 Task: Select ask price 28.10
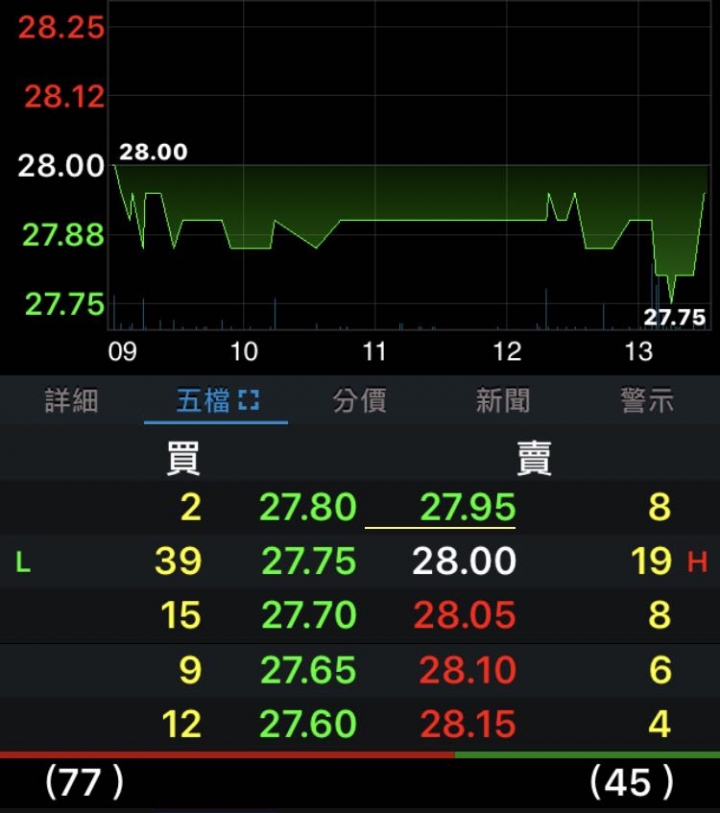coord(468,670)
